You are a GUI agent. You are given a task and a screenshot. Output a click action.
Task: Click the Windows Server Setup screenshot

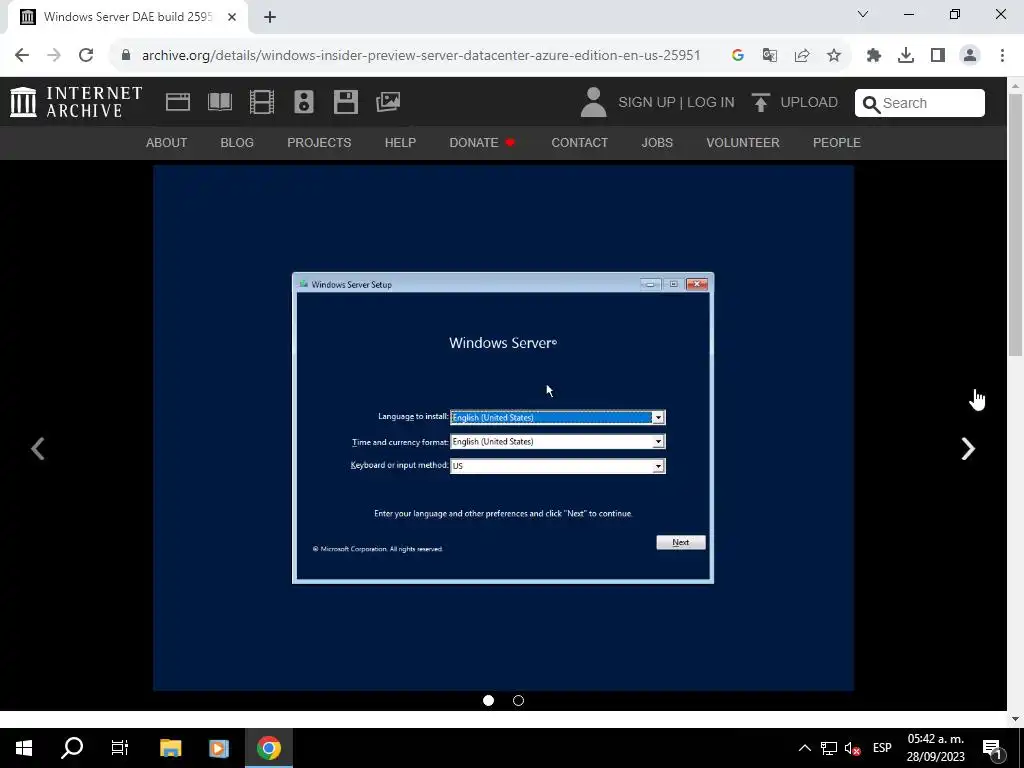[x=503, y=428]
